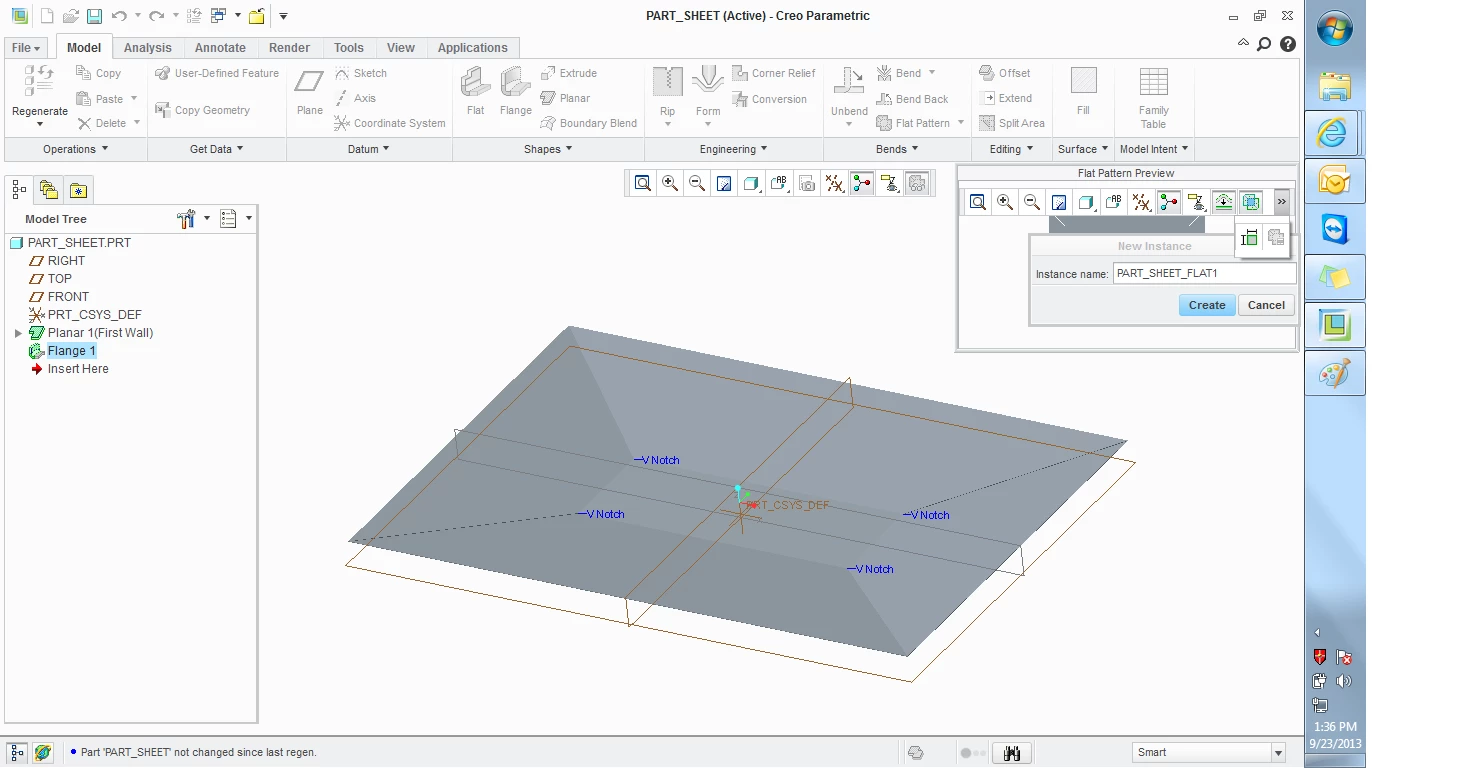Click Create in New Instance dialog
The width and height of the screenshot is (1460, 768).
(1207, 305)
